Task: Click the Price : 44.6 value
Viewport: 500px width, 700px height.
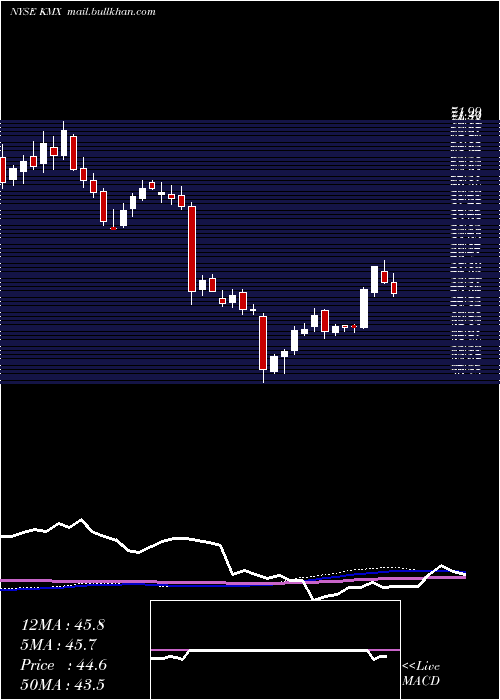Action: tap(63, 665)
